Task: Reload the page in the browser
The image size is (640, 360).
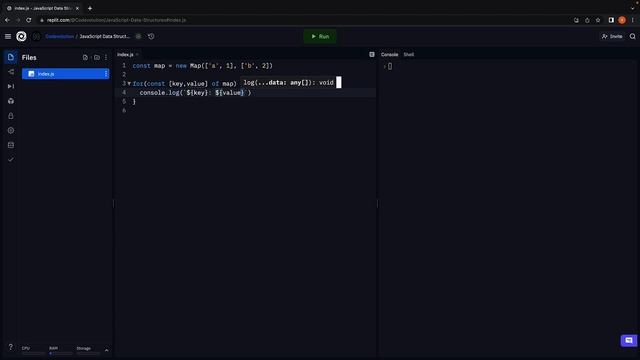Action: tap(29, 20)
